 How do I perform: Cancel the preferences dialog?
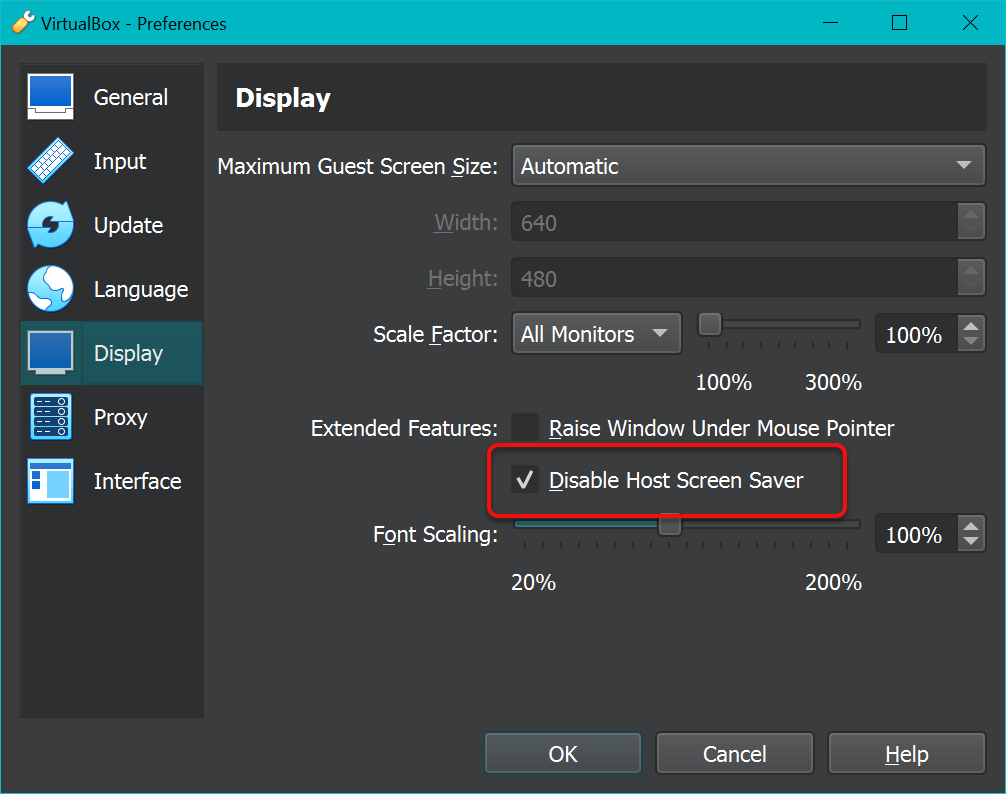734,754
